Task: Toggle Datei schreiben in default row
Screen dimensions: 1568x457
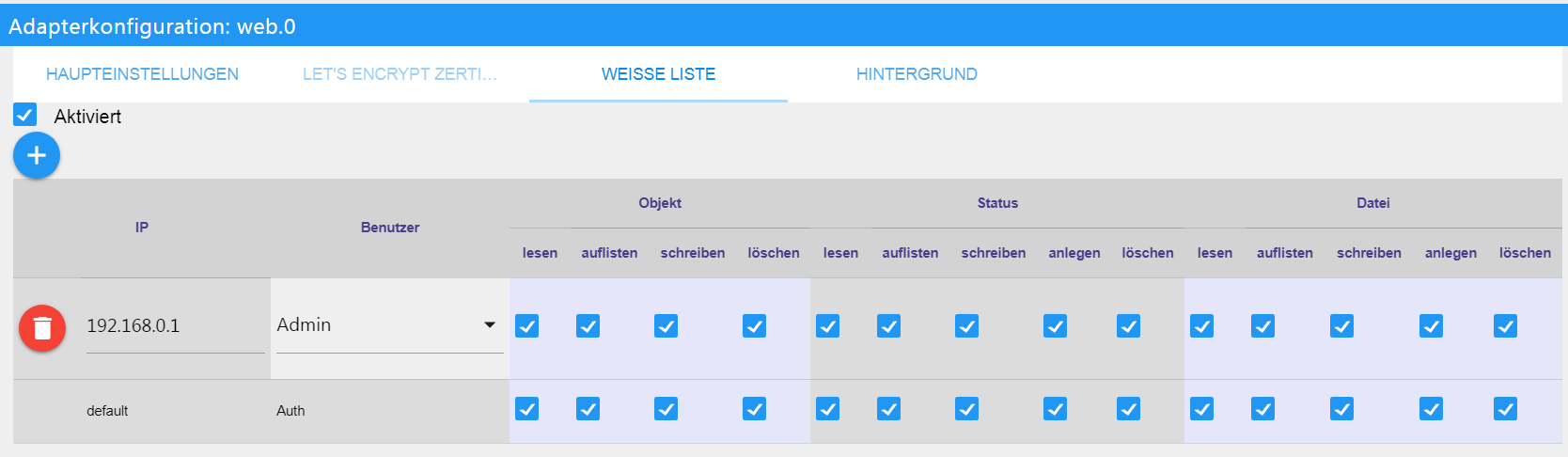Action: click(1341, 409)
